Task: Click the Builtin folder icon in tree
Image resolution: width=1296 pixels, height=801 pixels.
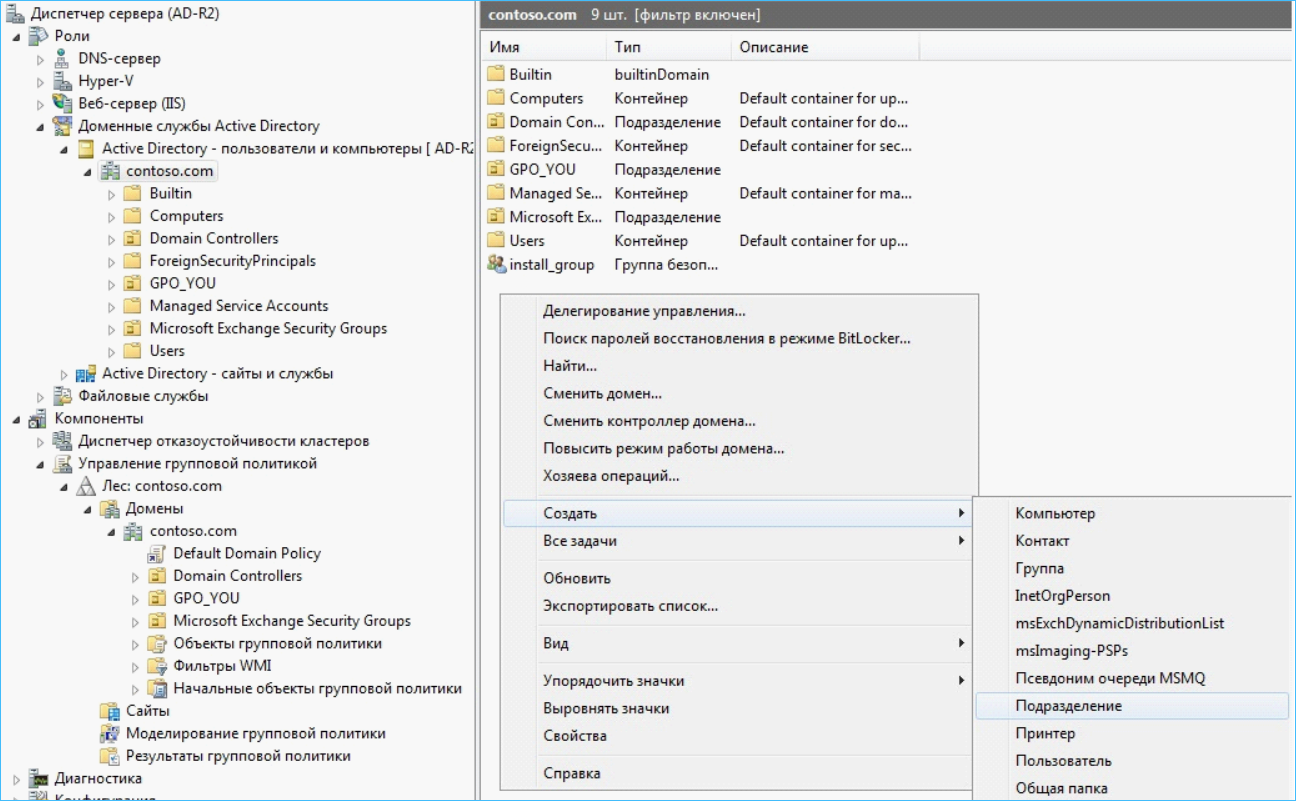Action: [x=132, y=193]
